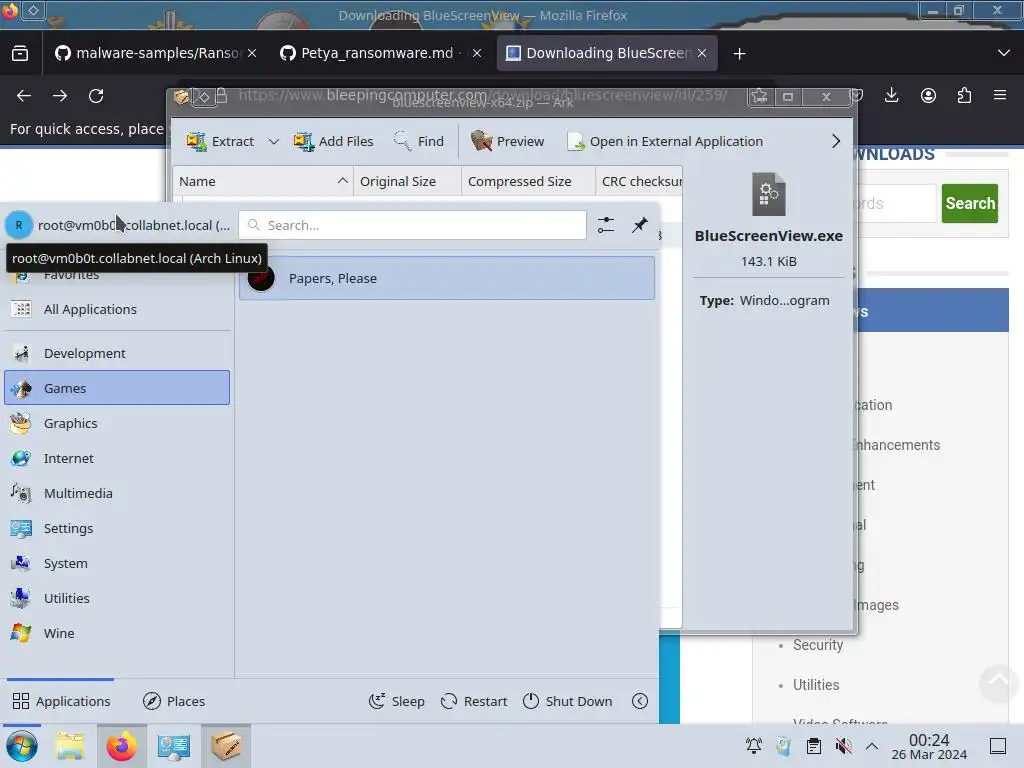Open Firefox account icon

tap(928, 95)
